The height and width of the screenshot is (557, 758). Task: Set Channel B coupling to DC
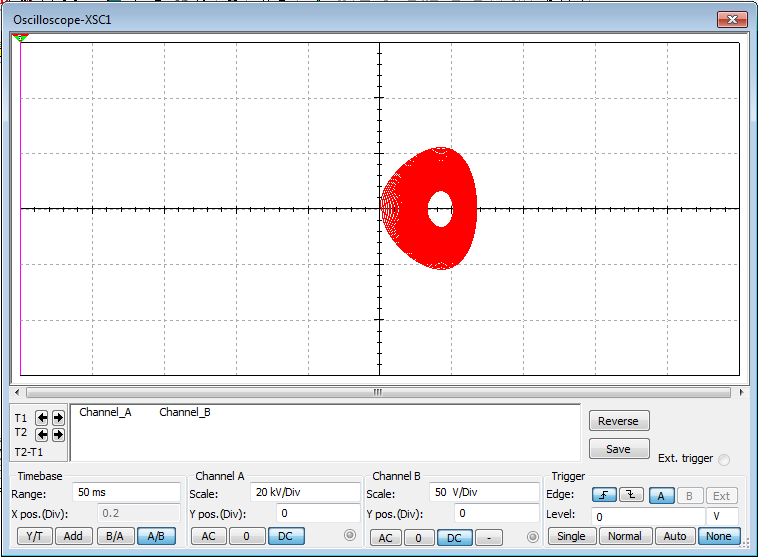click(x=454, y=538)
